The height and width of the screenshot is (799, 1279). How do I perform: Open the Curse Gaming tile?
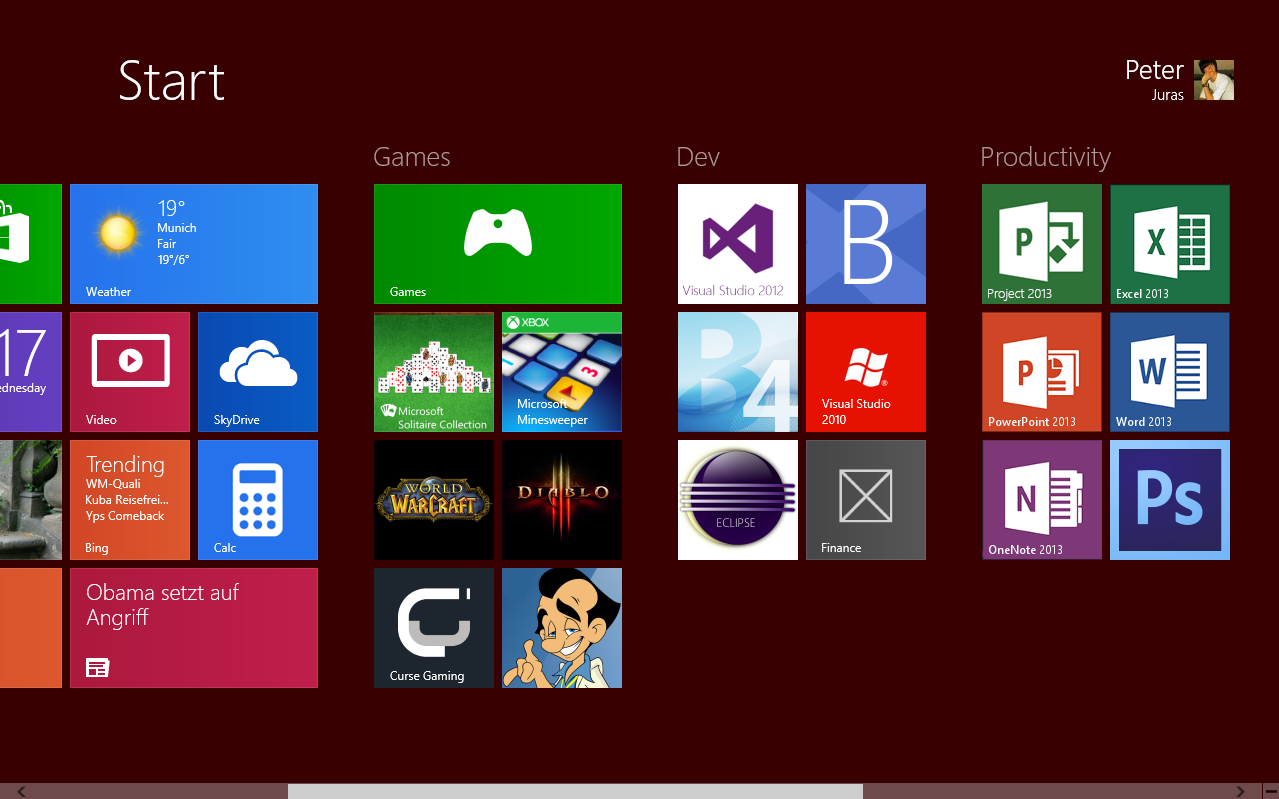[434, 628]
